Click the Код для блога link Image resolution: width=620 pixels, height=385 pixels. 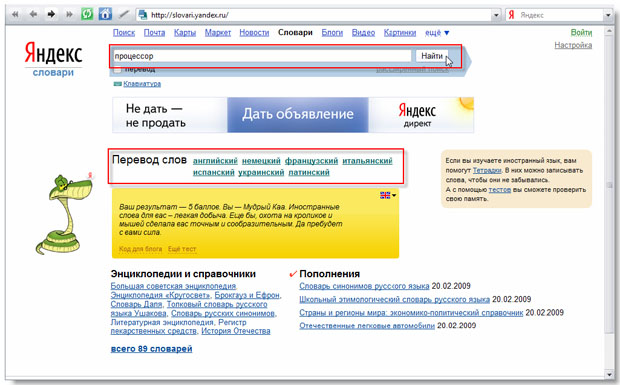[x=141, y=249]
